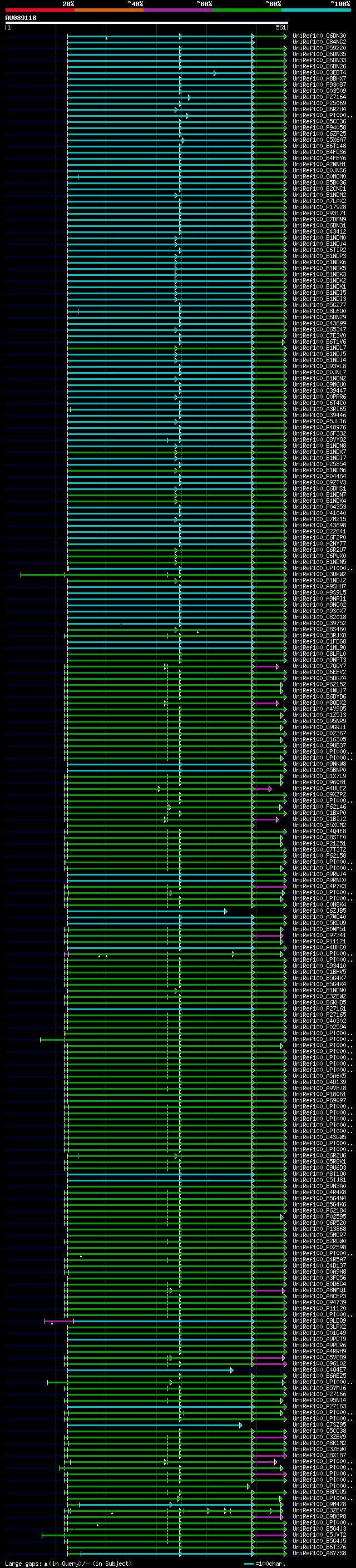Click the red ~20% identity legend bar
Image resolution: width=356 pixels, height=1568 pixels.
point(39,10)
